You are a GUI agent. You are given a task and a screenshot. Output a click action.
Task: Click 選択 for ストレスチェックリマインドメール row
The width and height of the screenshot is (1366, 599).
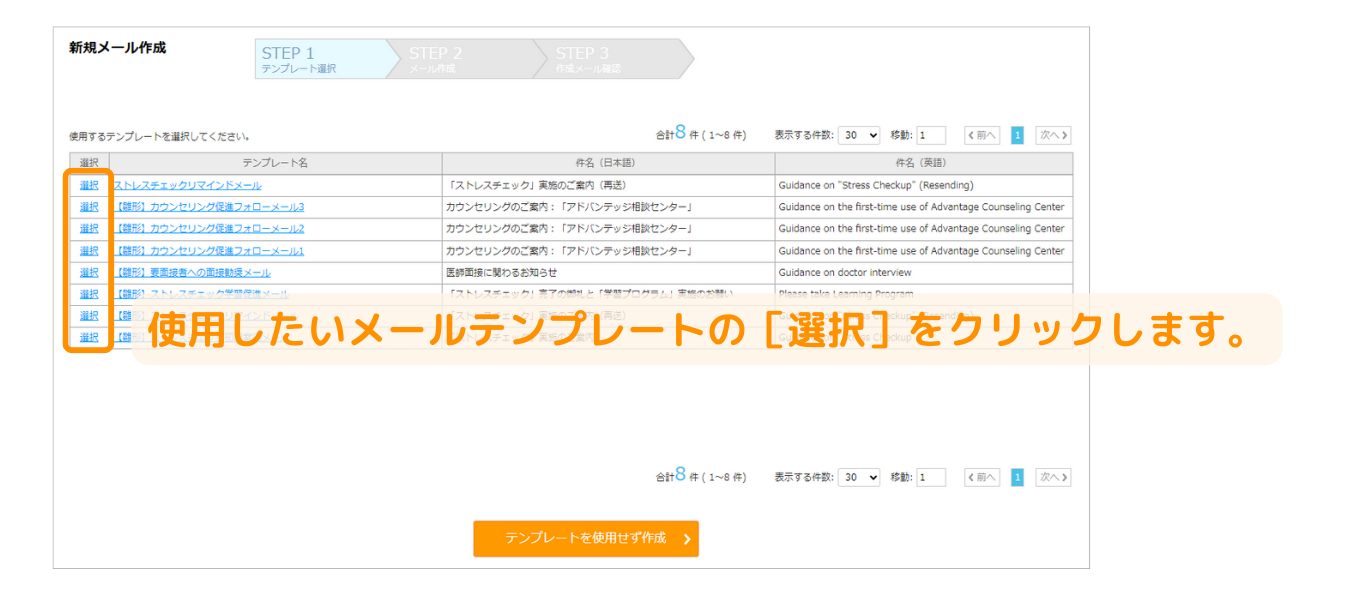point(89,185)
